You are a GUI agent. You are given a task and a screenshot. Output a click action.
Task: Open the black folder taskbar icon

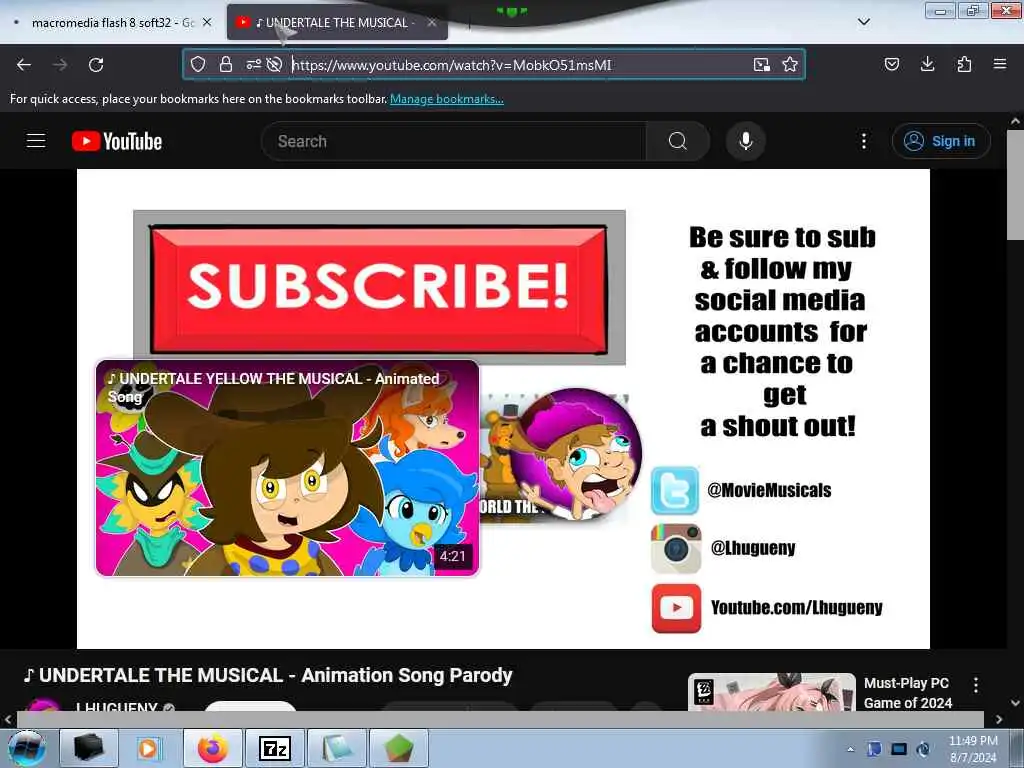pyautogui.click(x=88, y=748)
